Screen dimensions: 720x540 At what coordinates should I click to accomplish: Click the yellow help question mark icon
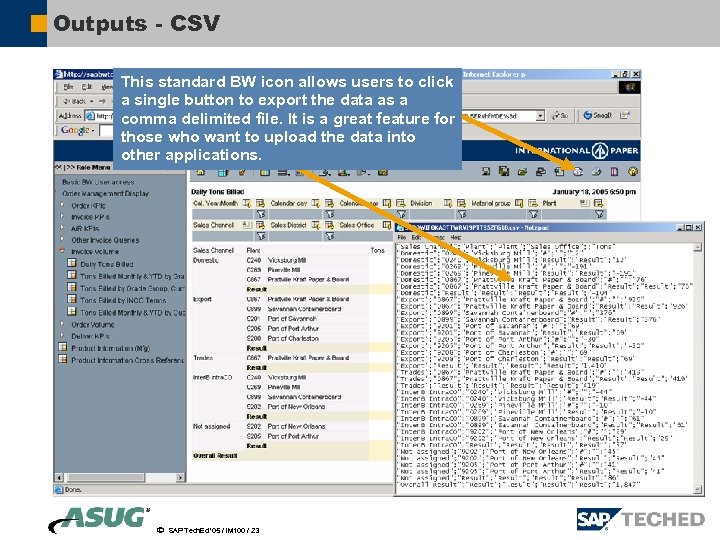633,172
